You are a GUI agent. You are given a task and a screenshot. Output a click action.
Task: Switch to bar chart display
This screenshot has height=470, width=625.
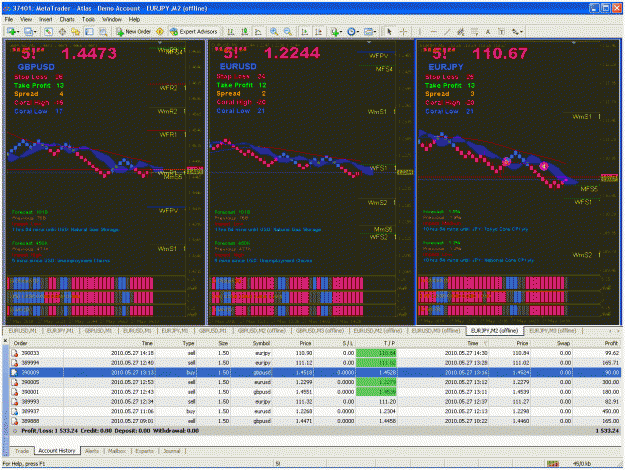(231, 31)
